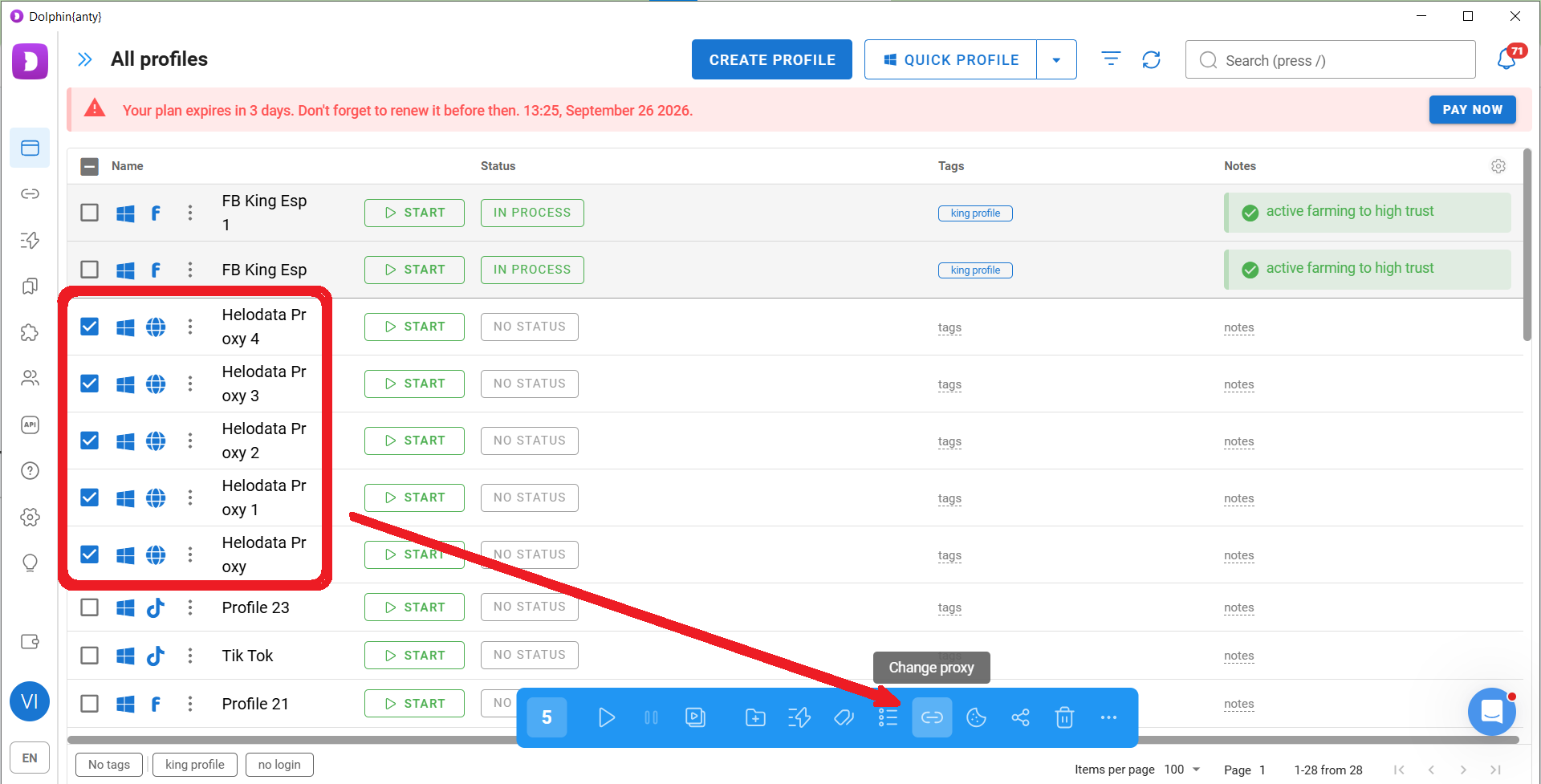Viewport: 1541px width, 784px height.
Task: Check the Profile 23 checkbox
Action: pyautogui.click(x=90, y=607)
